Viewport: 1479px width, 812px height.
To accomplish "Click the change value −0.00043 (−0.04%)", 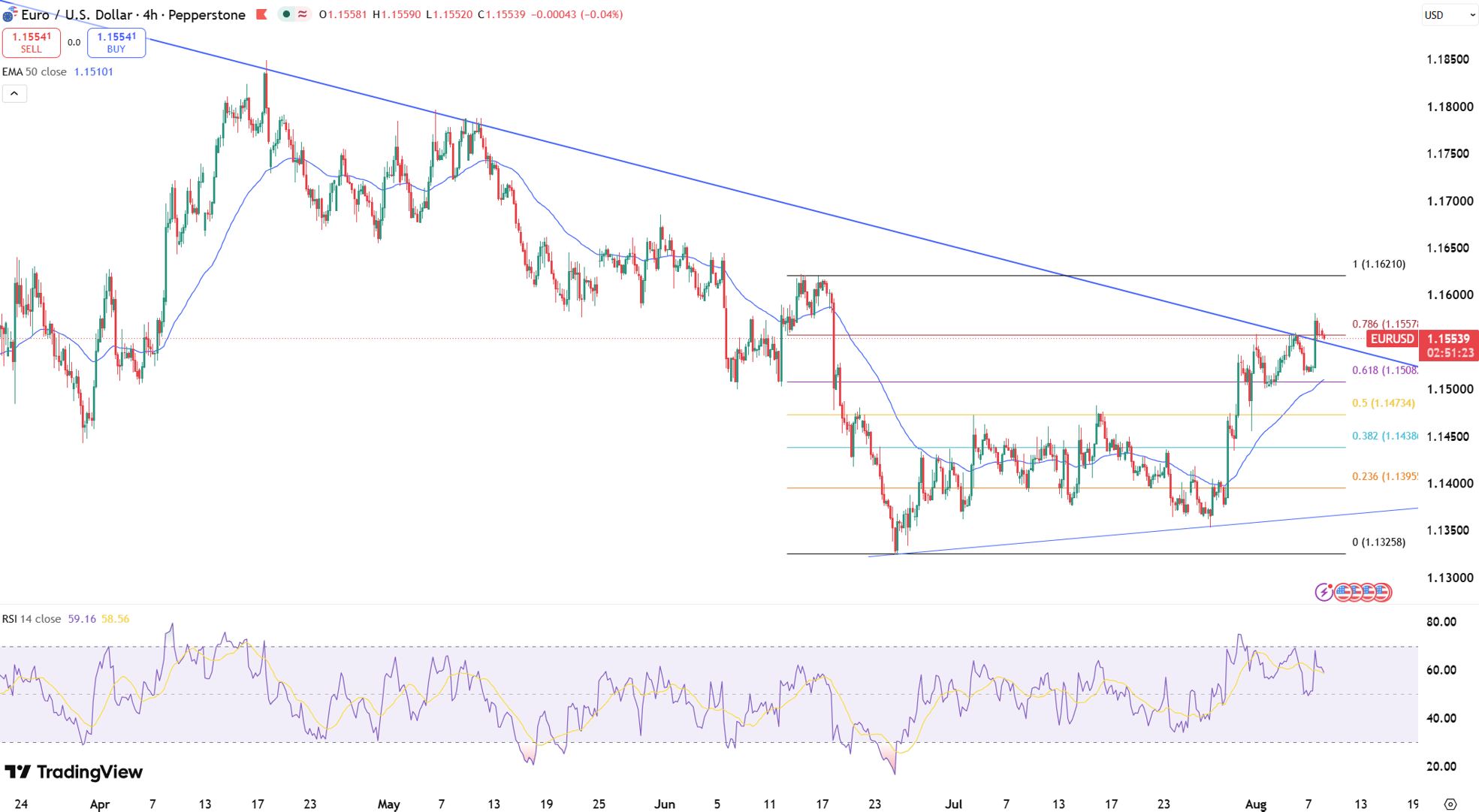I will [x=577, y=14].
